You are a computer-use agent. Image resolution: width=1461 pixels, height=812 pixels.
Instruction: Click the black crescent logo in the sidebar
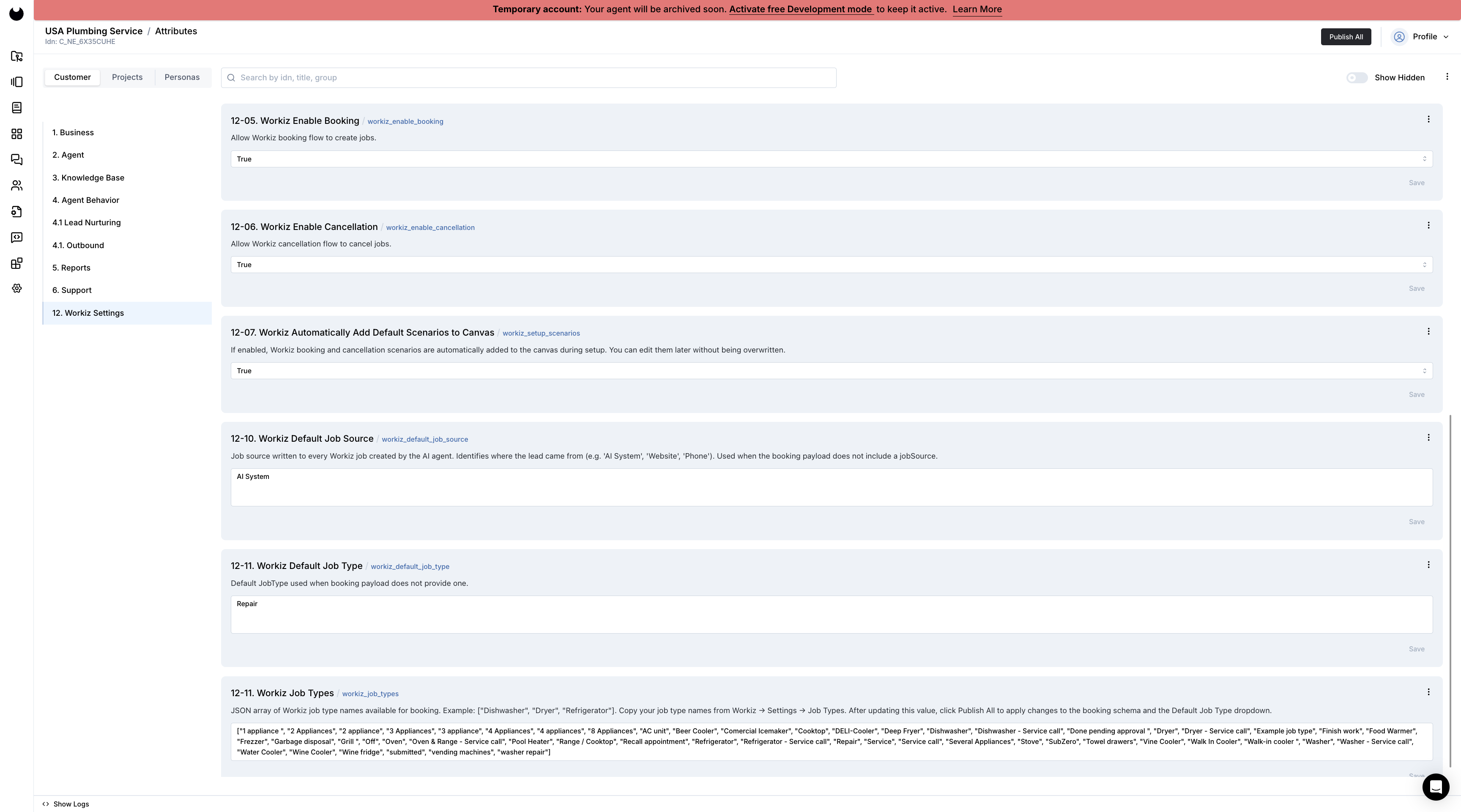(x=16, y=14)
